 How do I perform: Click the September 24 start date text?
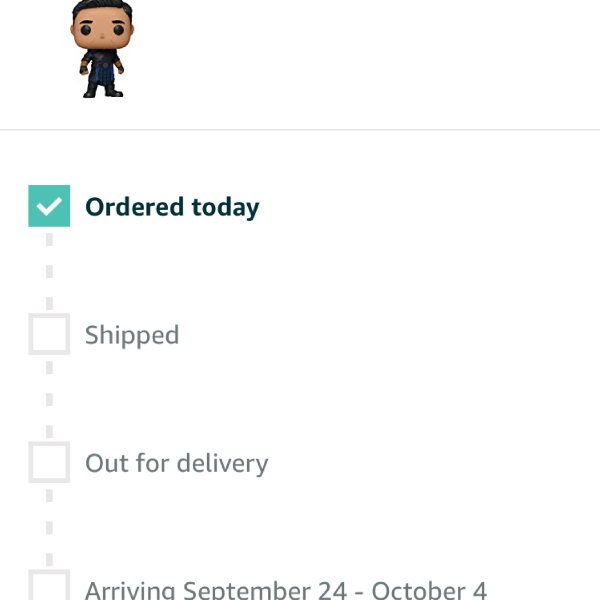[x=265, y=590]
